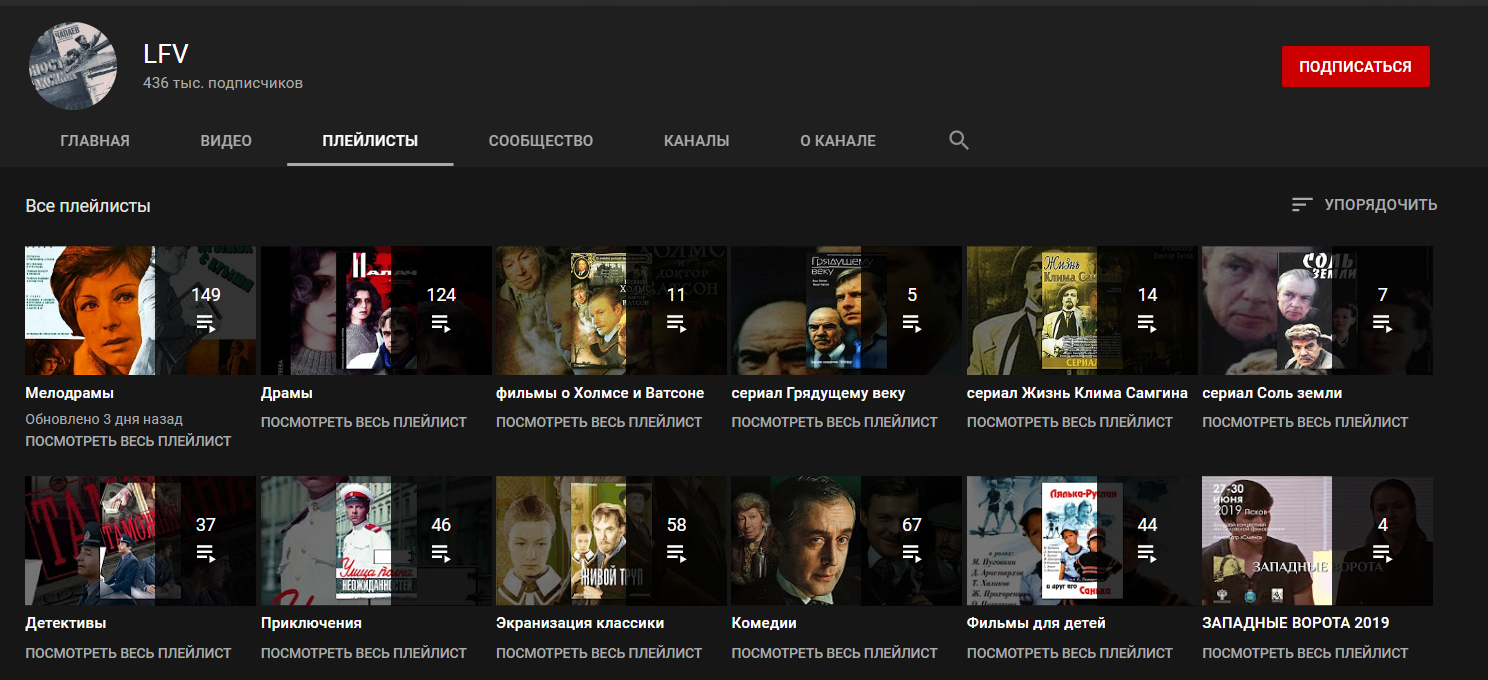The height and width of the screenshot is (680, 1488).
Task: Open the фильмы о Холмсе и Ватсоне thumbnail
Action: 611,310
